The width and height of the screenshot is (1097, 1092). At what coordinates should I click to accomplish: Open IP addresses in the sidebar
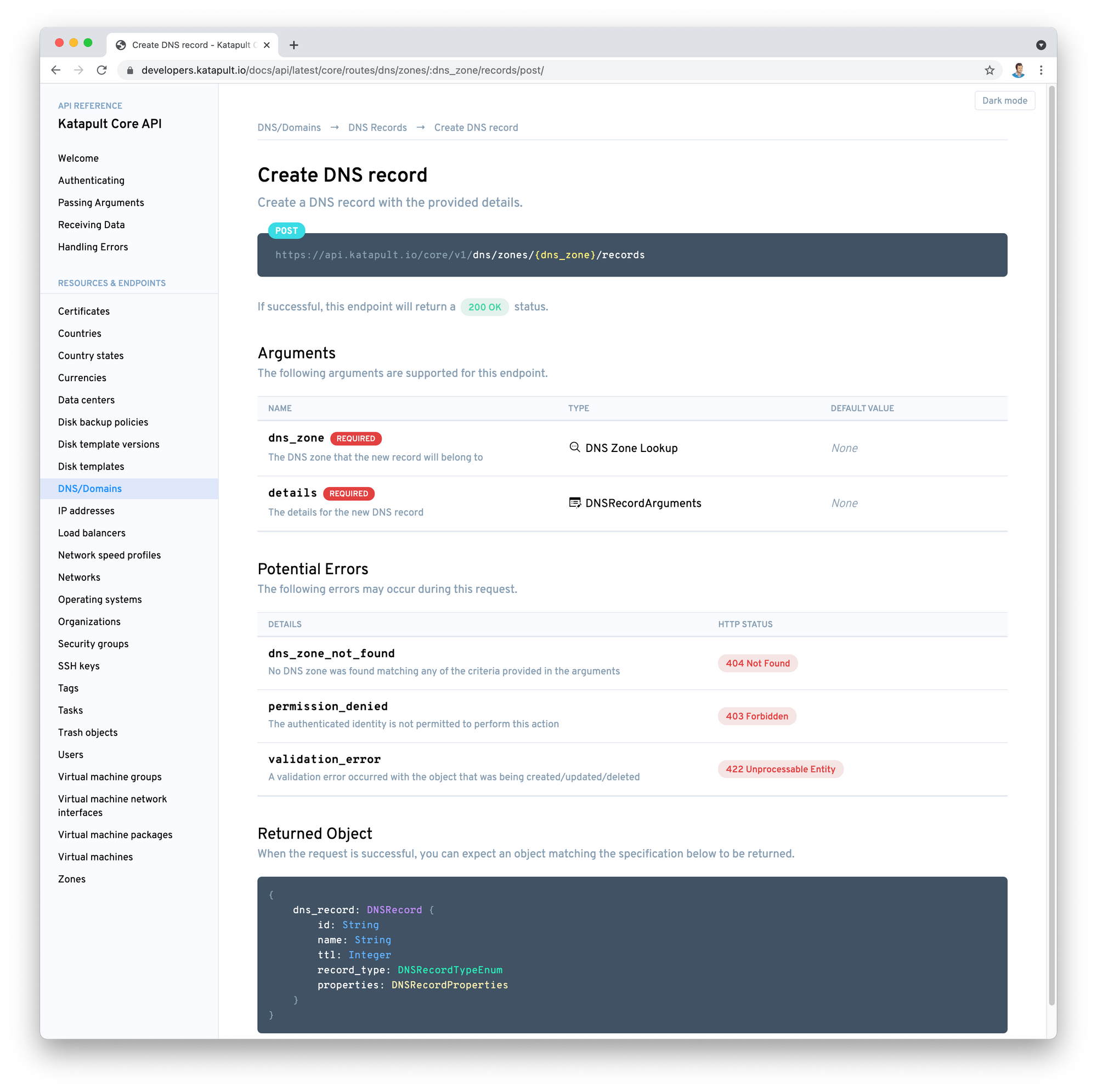tap(86, 511)
